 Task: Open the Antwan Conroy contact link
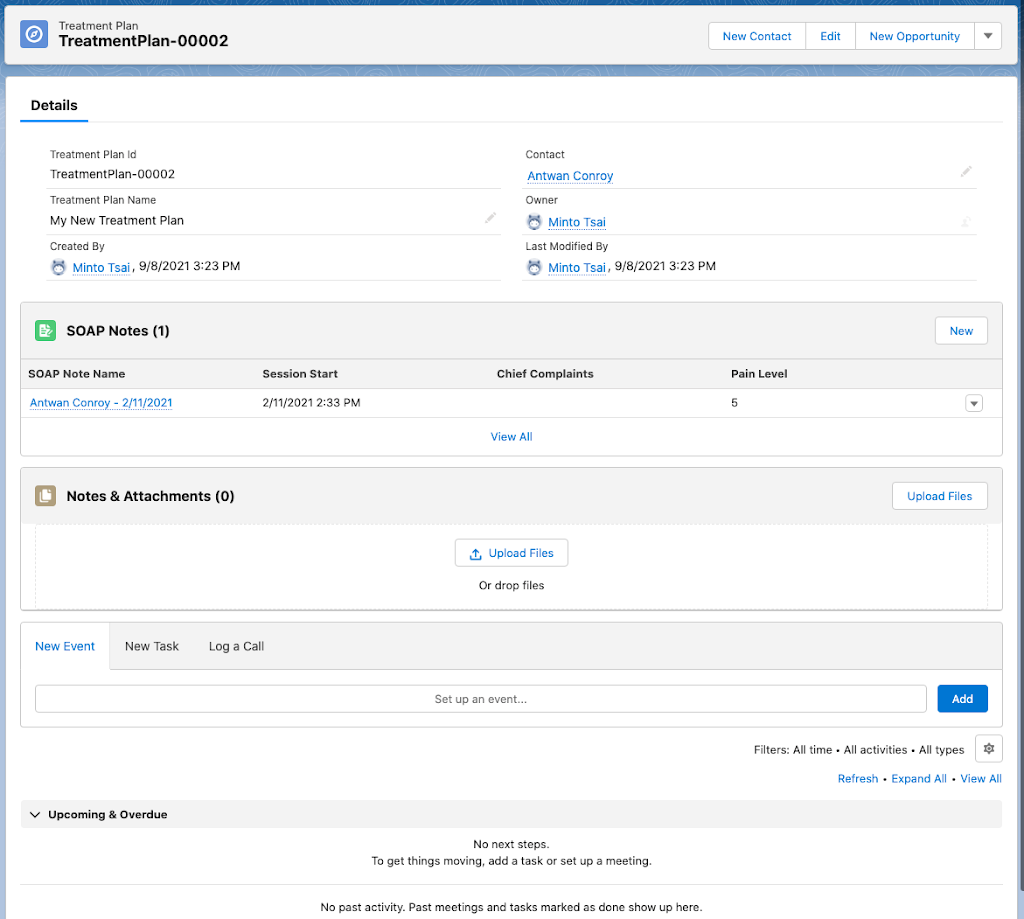pyautogui.click(x=570, y=176)
